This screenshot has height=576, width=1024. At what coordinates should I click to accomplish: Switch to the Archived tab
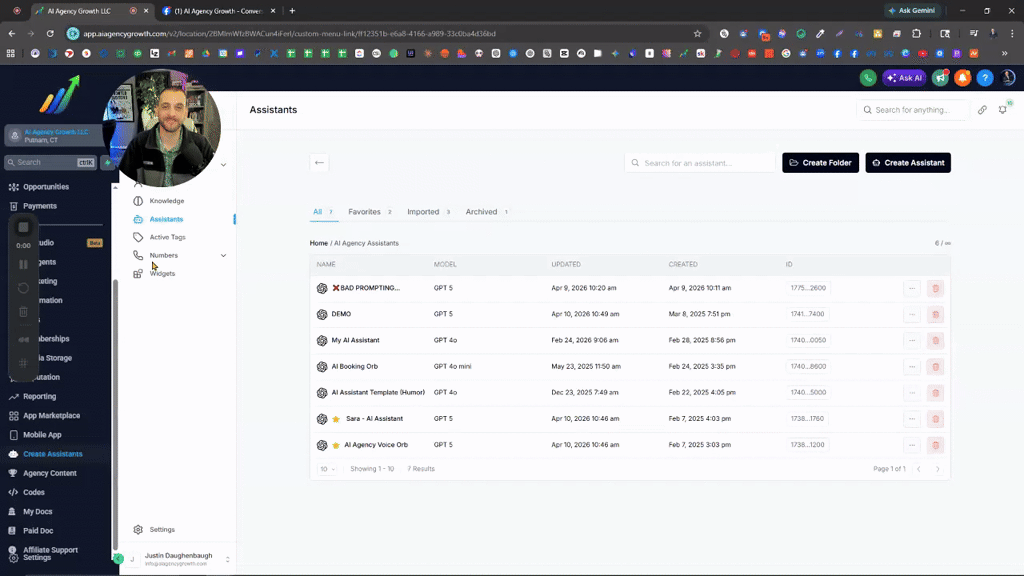coord(487,212)
